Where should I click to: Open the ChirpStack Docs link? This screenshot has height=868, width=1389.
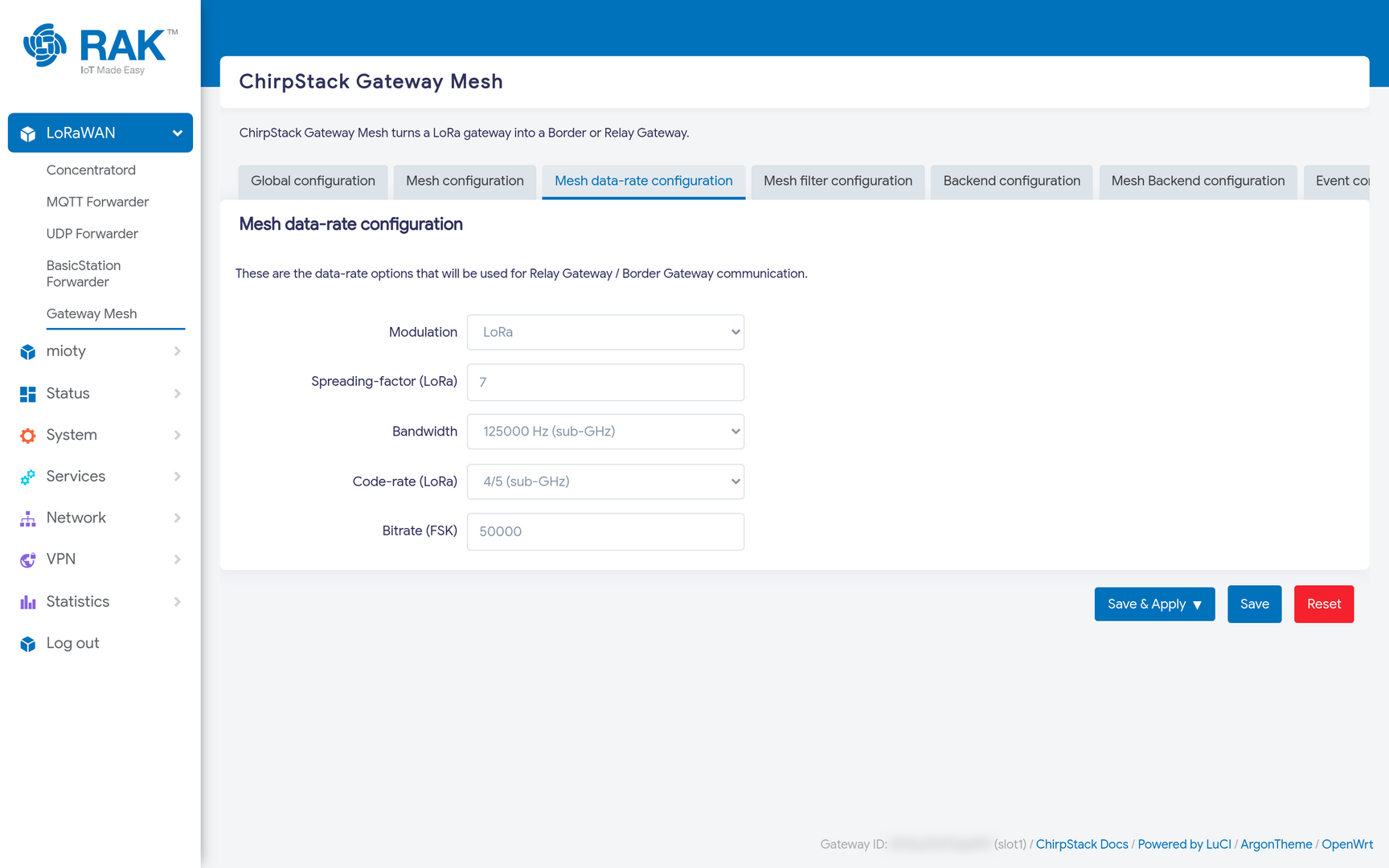click(x=1081, y=844)
